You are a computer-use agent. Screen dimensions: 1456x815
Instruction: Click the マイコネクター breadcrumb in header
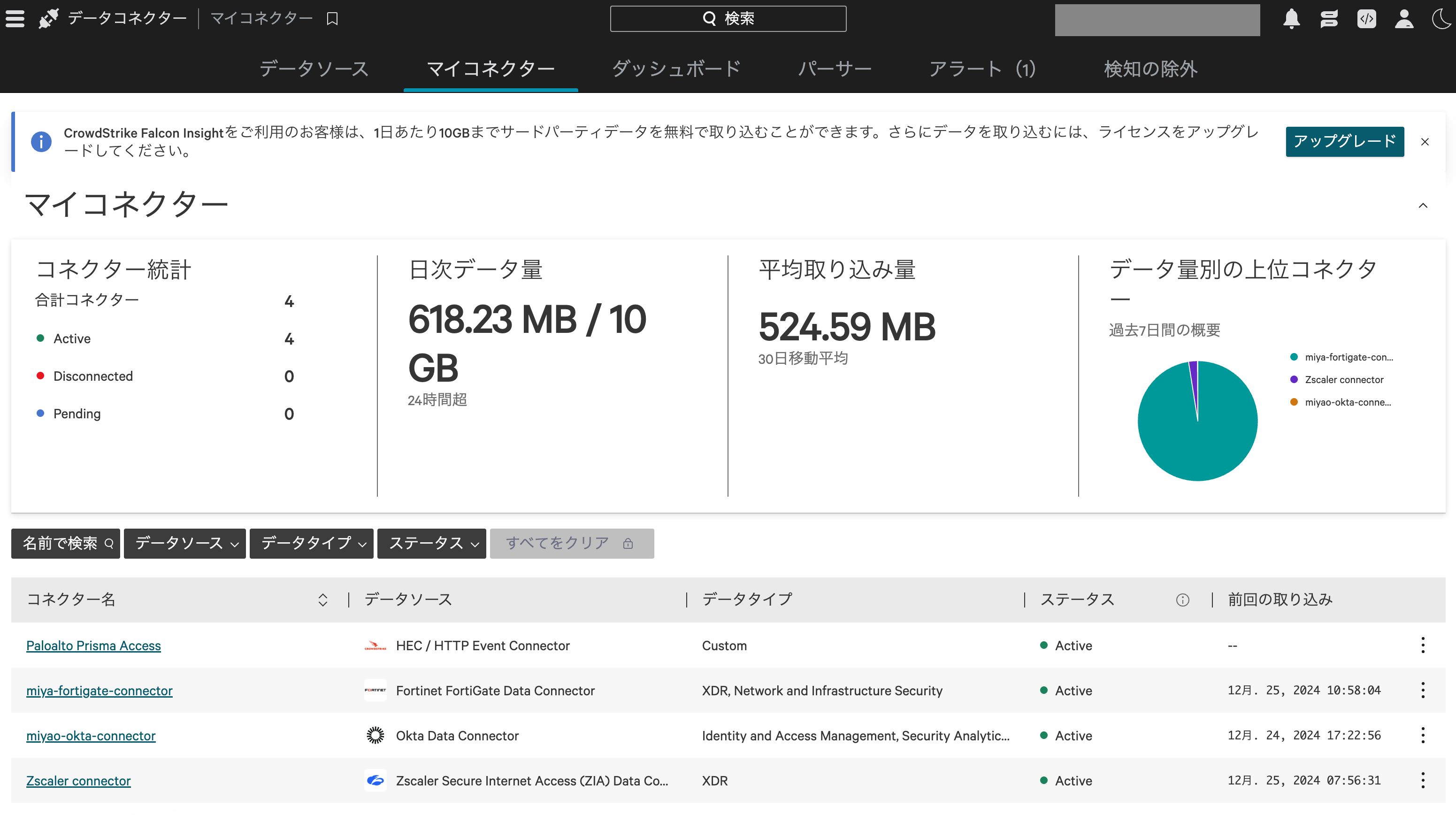coord(262,19)
